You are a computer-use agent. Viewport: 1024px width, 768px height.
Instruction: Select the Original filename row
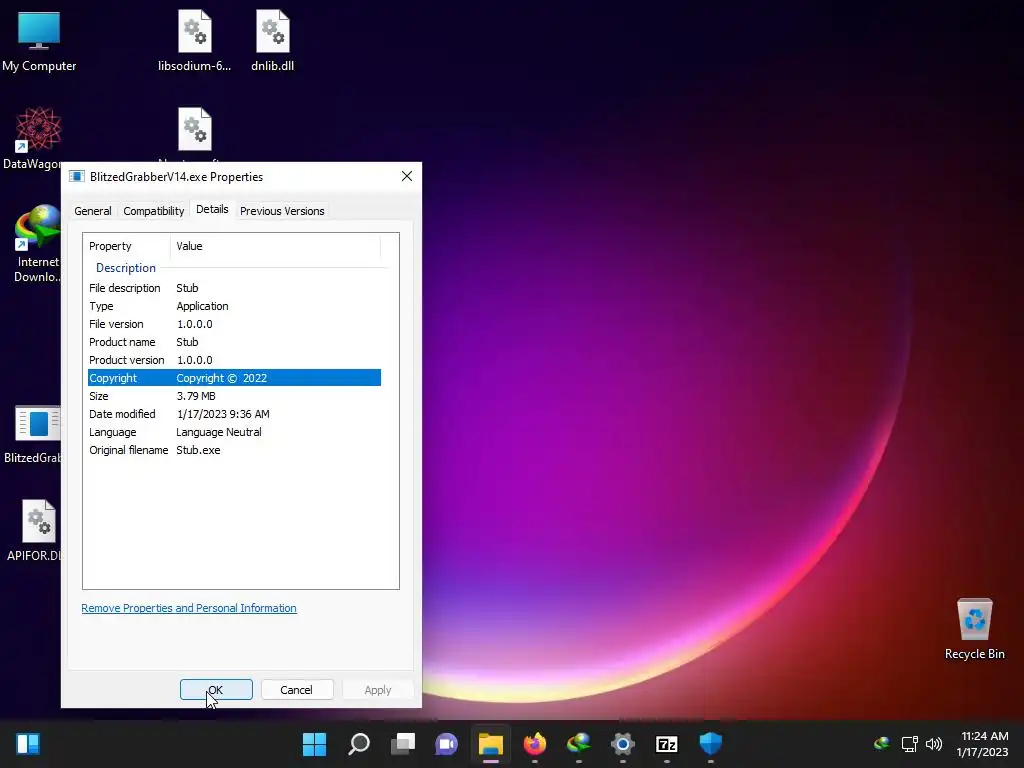click(x=234, y=450)
